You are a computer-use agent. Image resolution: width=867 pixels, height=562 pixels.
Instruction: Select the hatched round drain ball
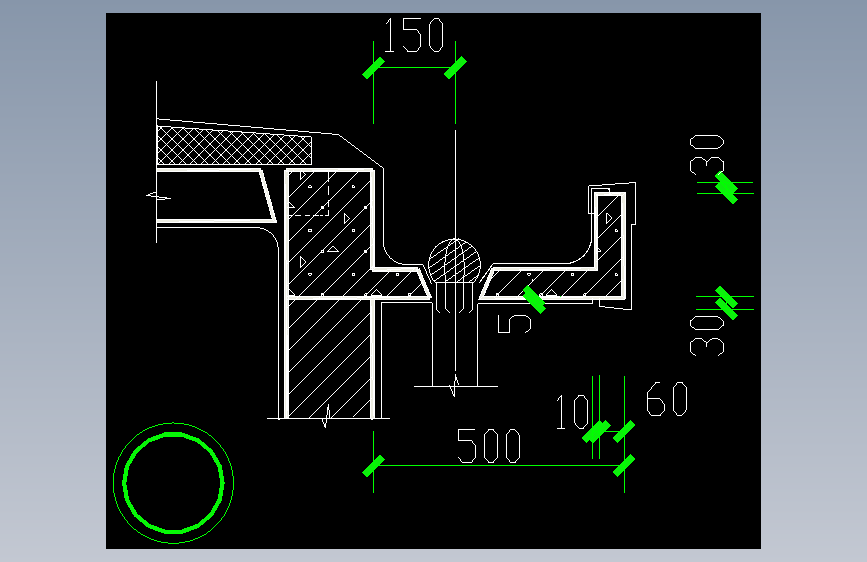(x=455, y=262)
